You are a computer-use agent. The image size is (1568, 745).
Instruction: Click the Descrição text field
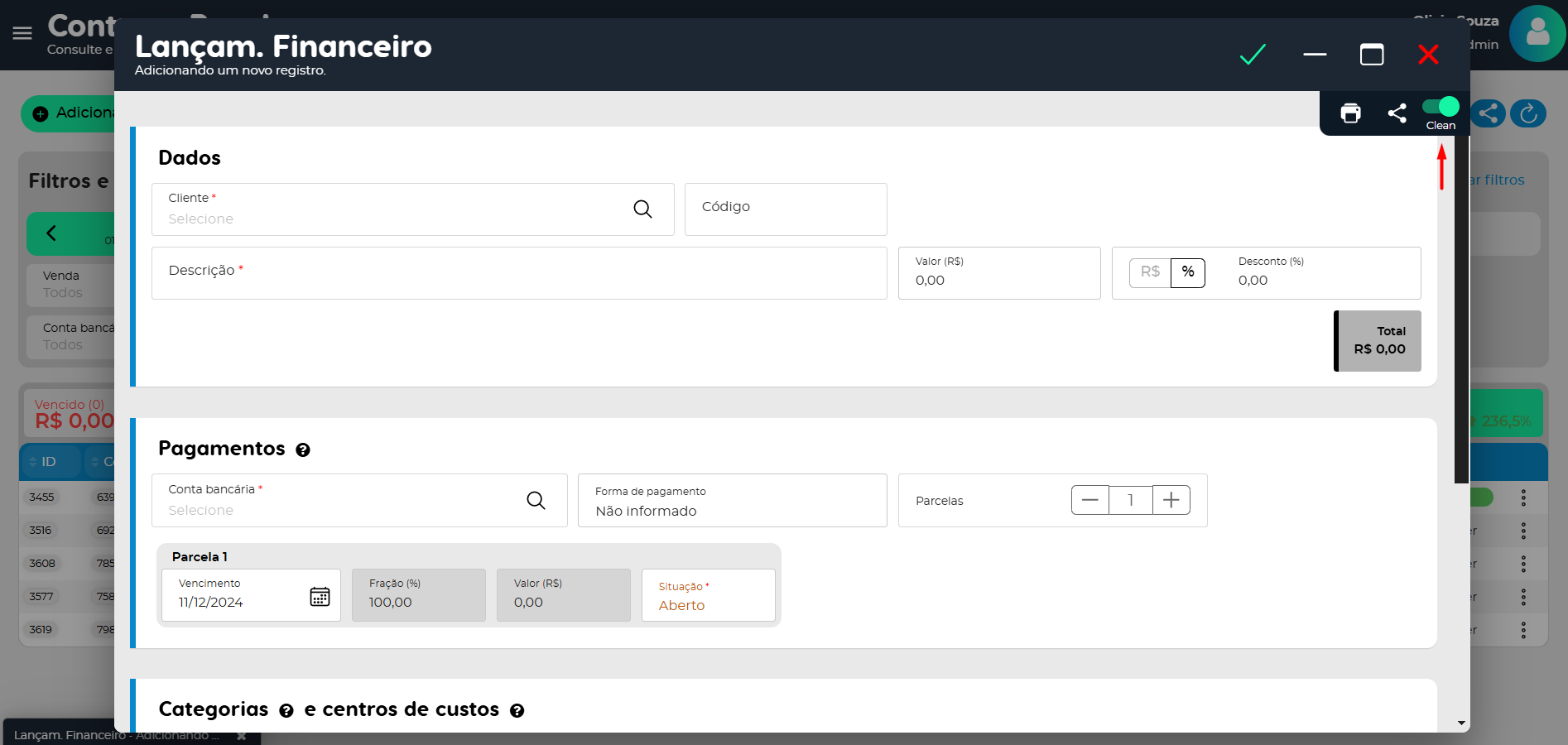click(x=518, y=273)
